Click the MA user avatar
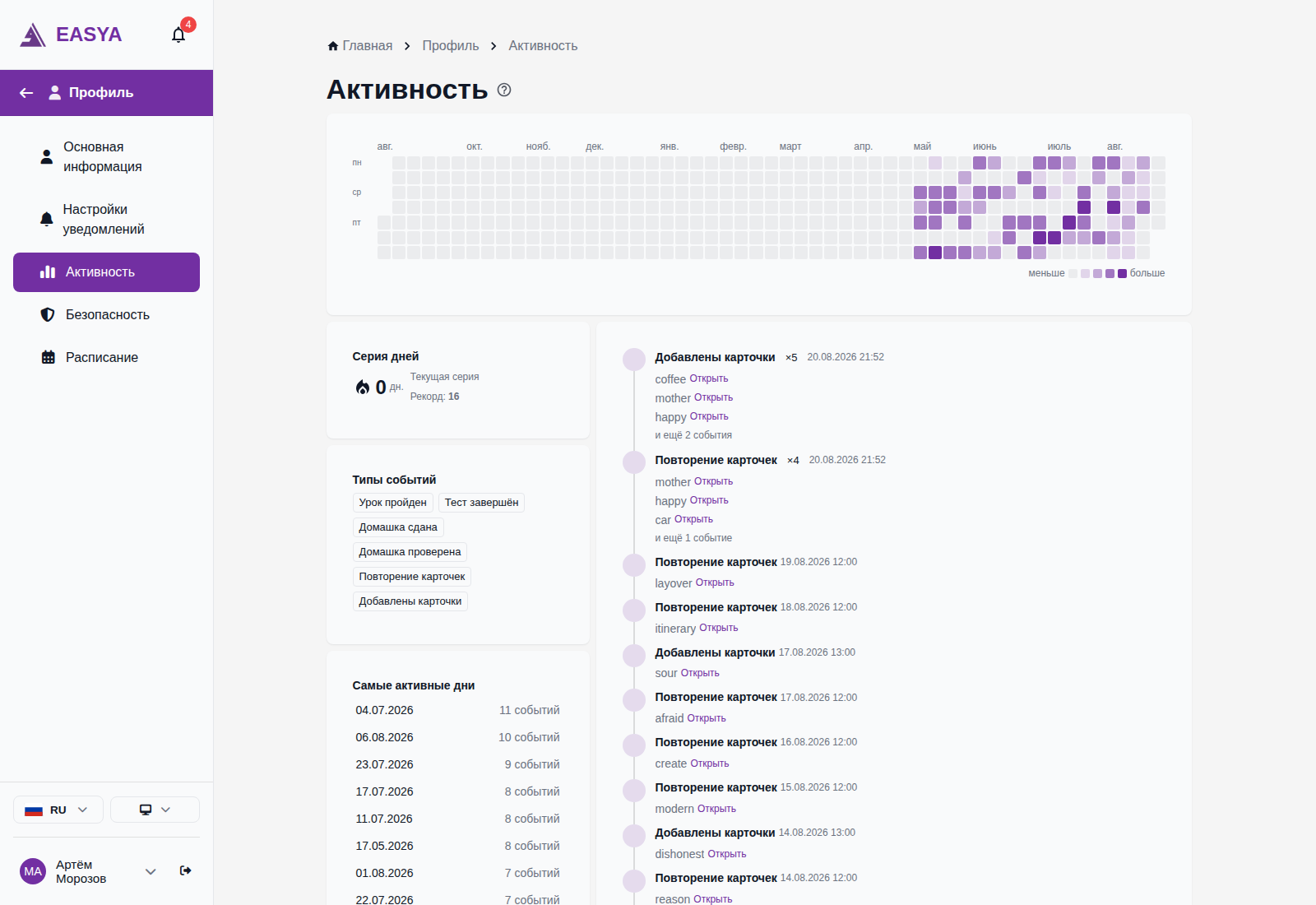Viewport: 1316px width, 905px height. click(x=33, y=871)
